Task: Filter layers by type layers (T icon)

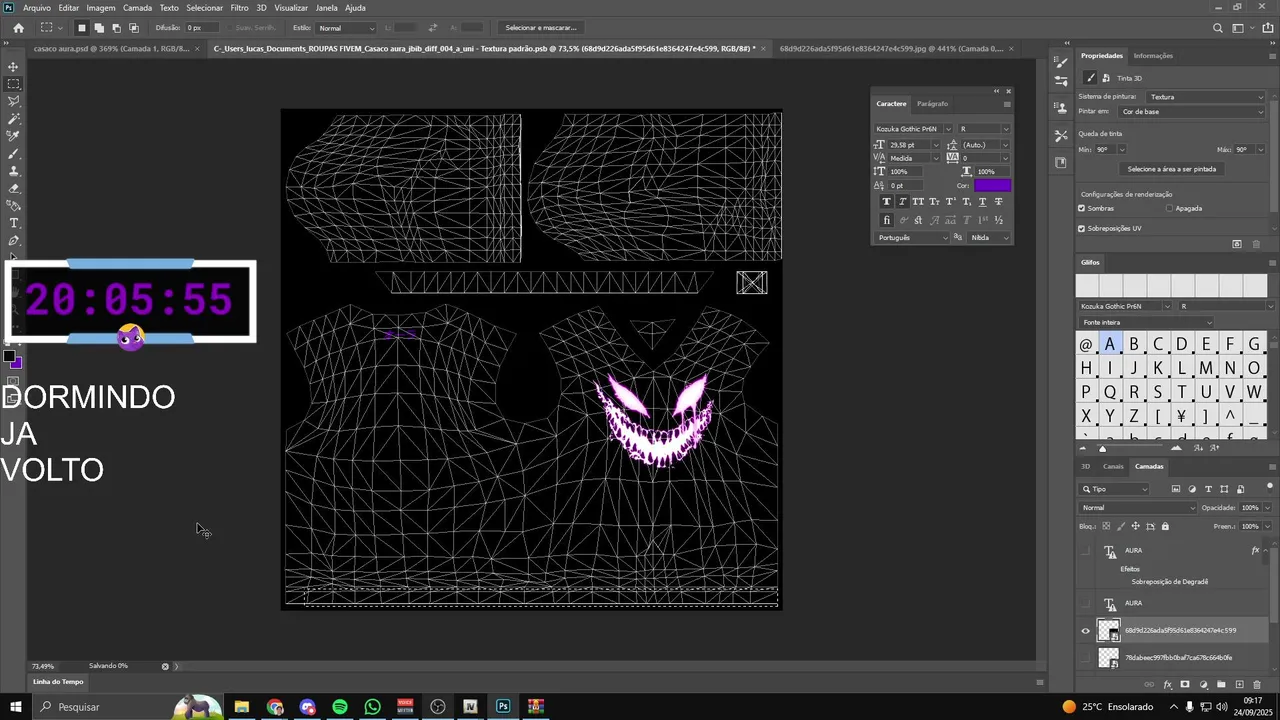Action: [1208, 489]
